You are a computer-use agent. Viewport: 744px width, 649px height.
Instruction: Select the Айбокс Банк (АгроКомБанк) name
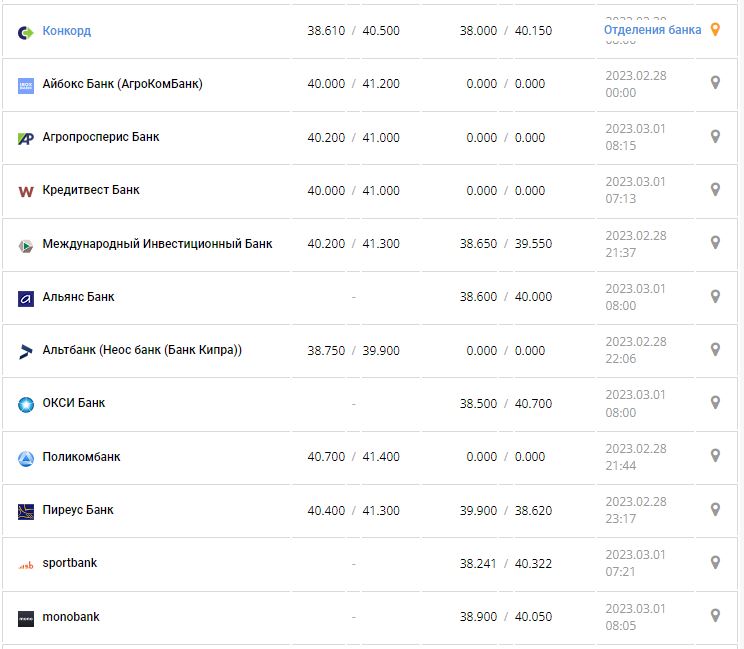pyautogui.click(x=122, y=84)
